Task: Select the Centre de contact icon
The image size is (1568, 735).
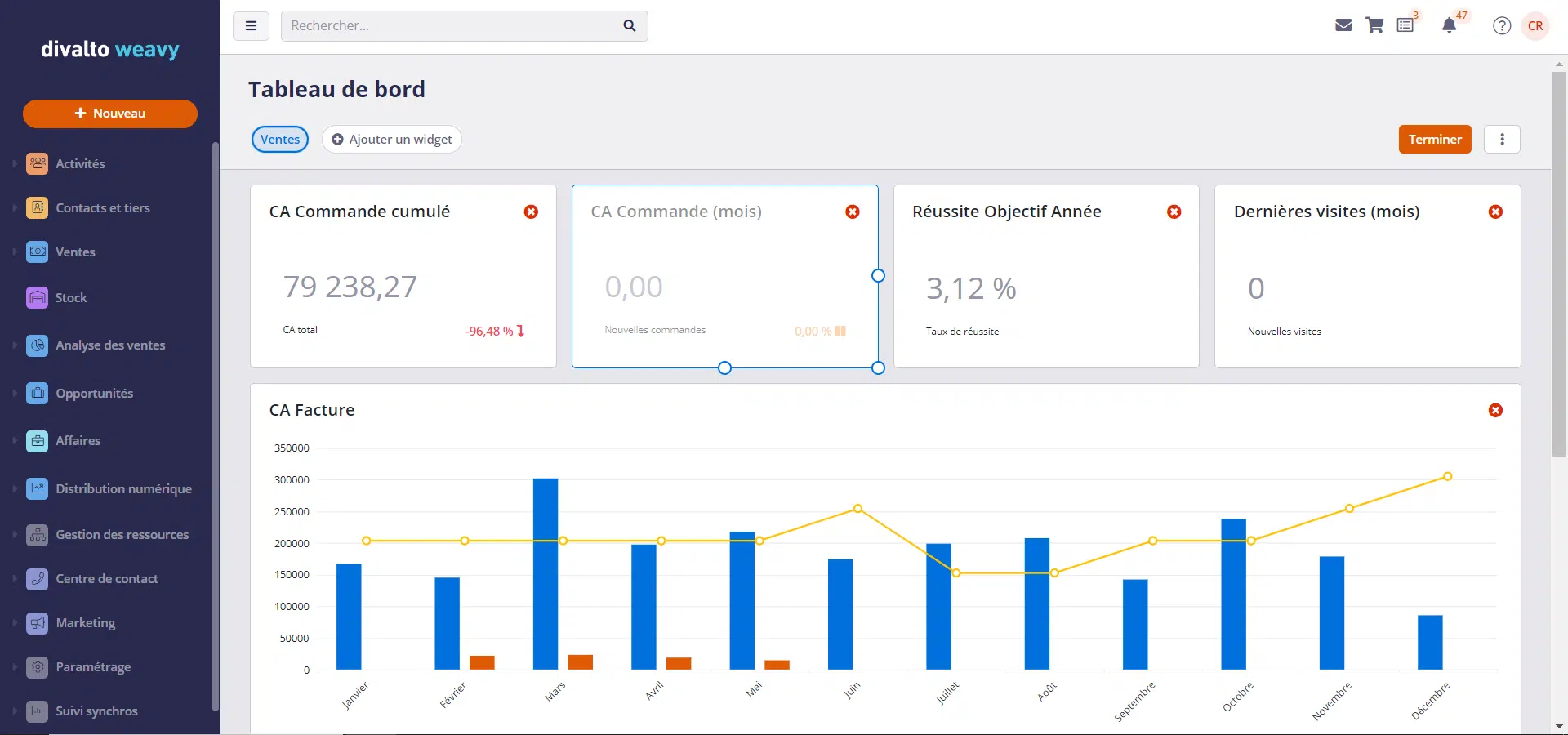Action: [38, 579]
